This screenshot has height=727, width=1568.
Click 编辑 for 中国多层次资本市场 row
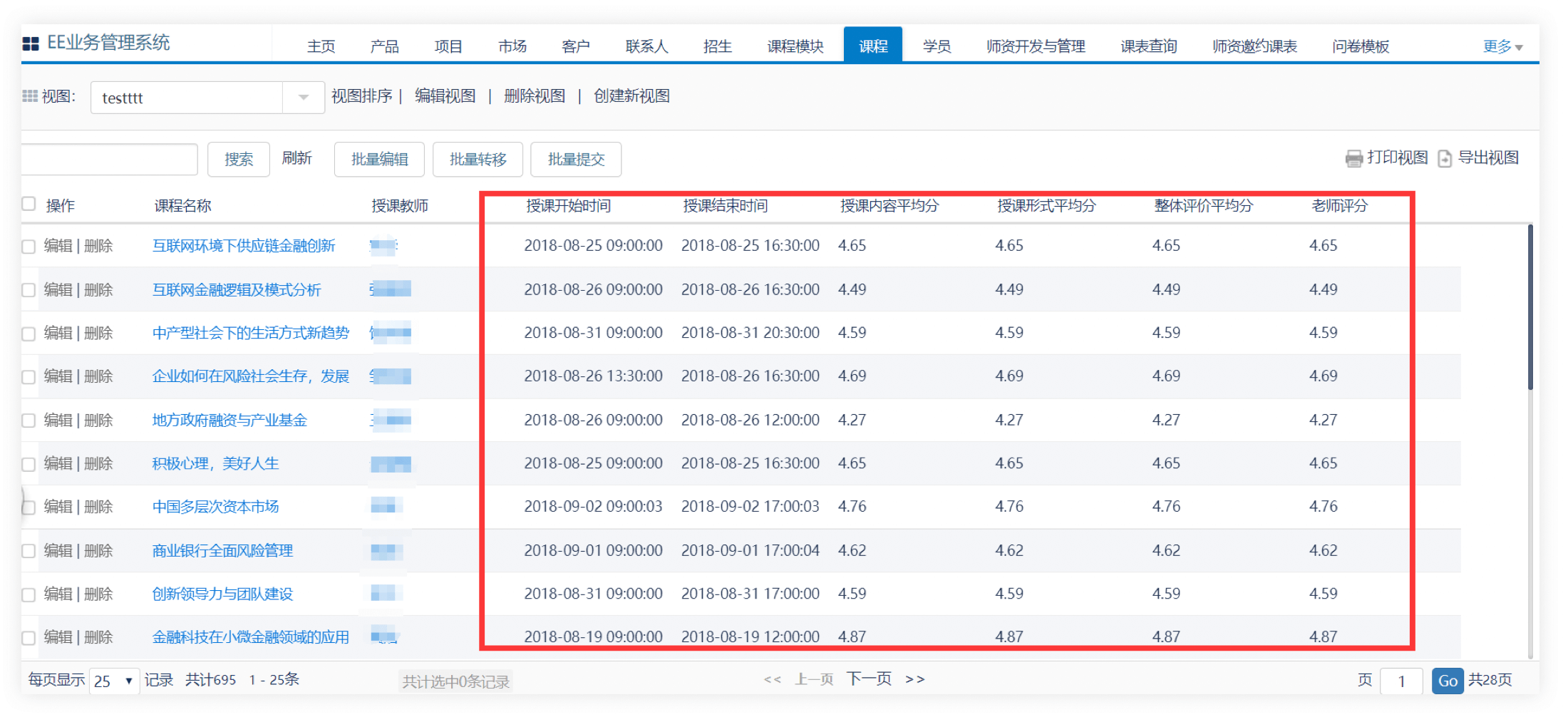58,507
